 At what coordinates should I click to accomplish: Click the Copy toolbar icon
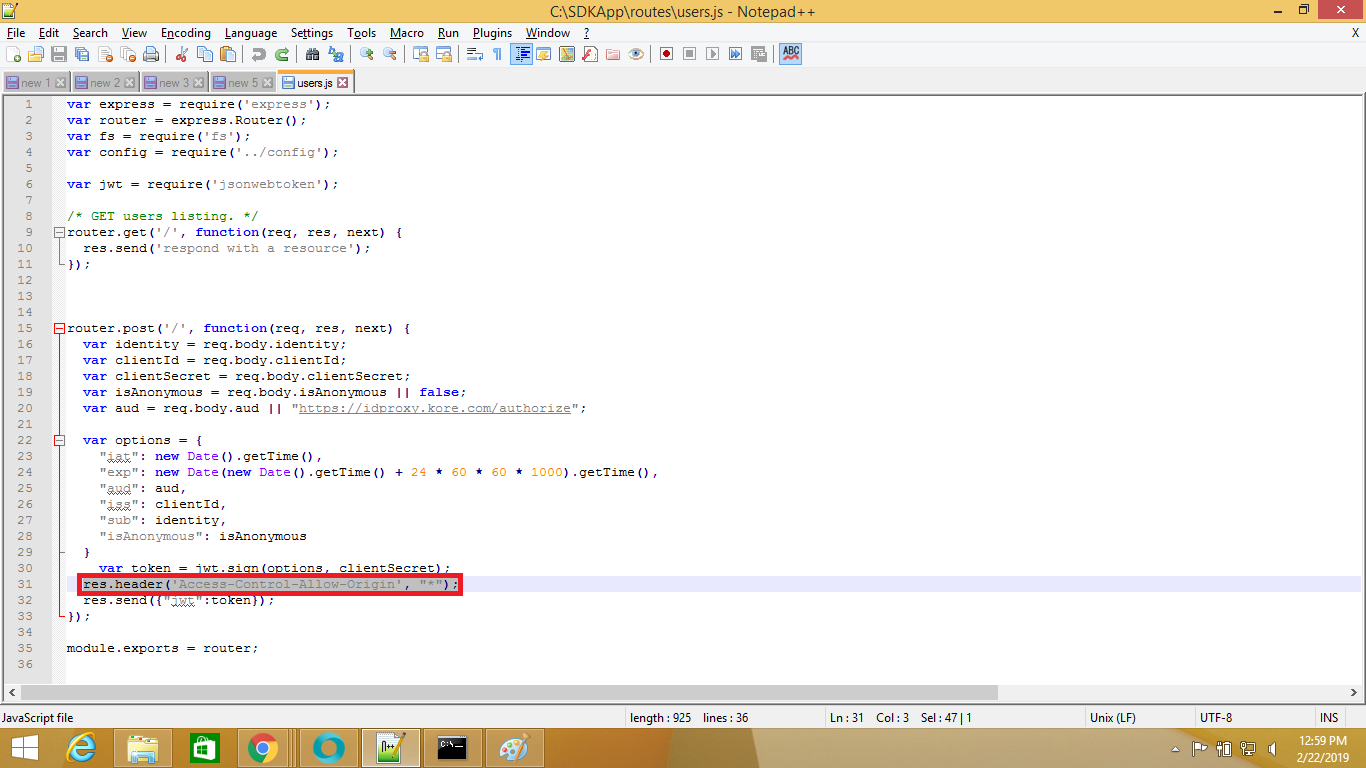point(204,54)
